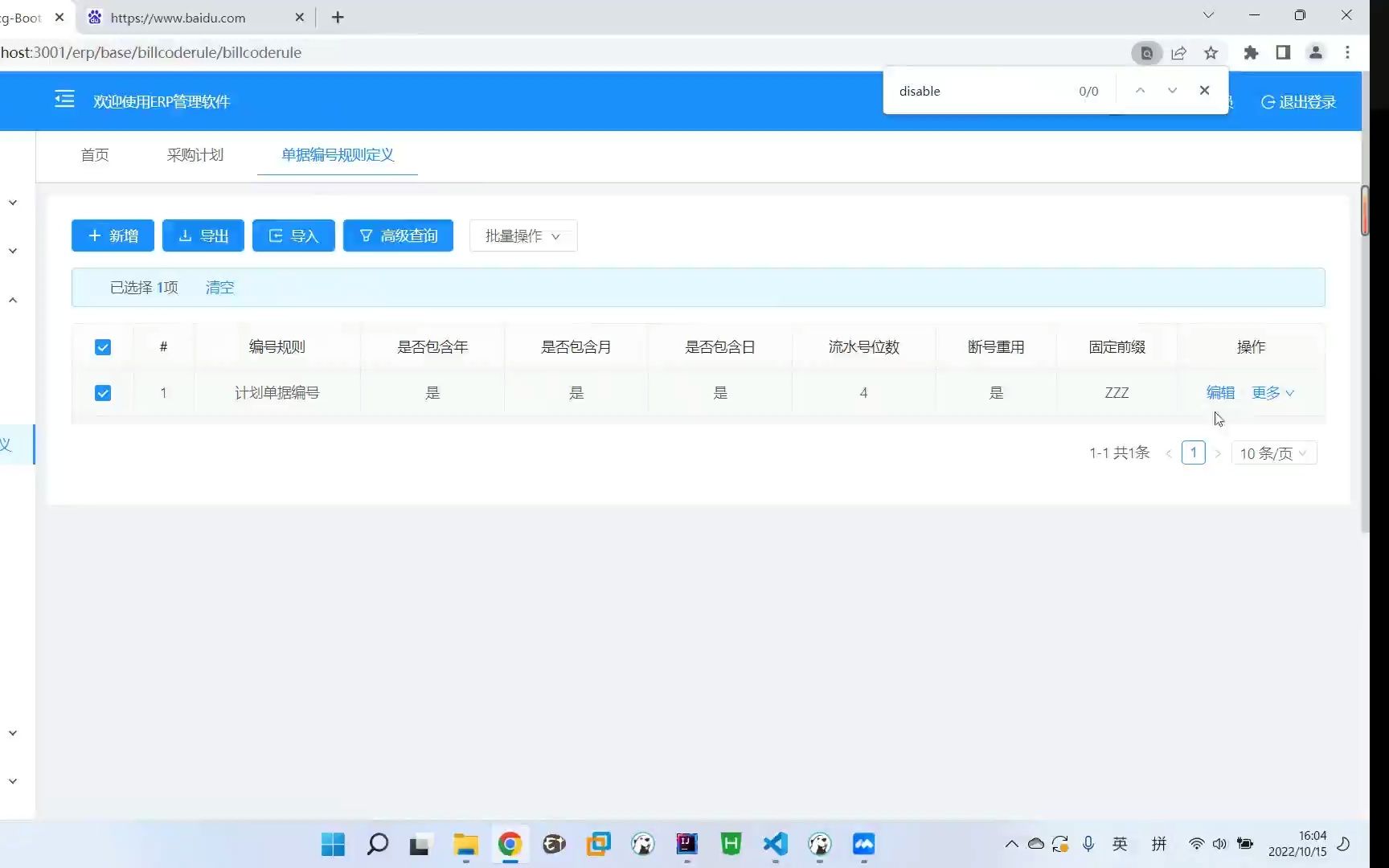Click the 流水号位数 column header
The width and height of the screenshot is (1389, 868).
[864, 346]
